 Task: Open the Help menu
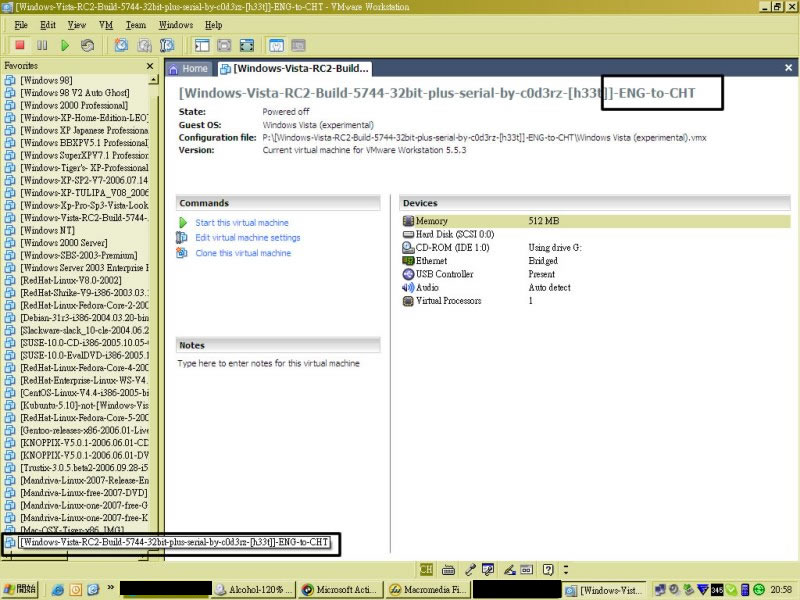click(x=213, y=24)
